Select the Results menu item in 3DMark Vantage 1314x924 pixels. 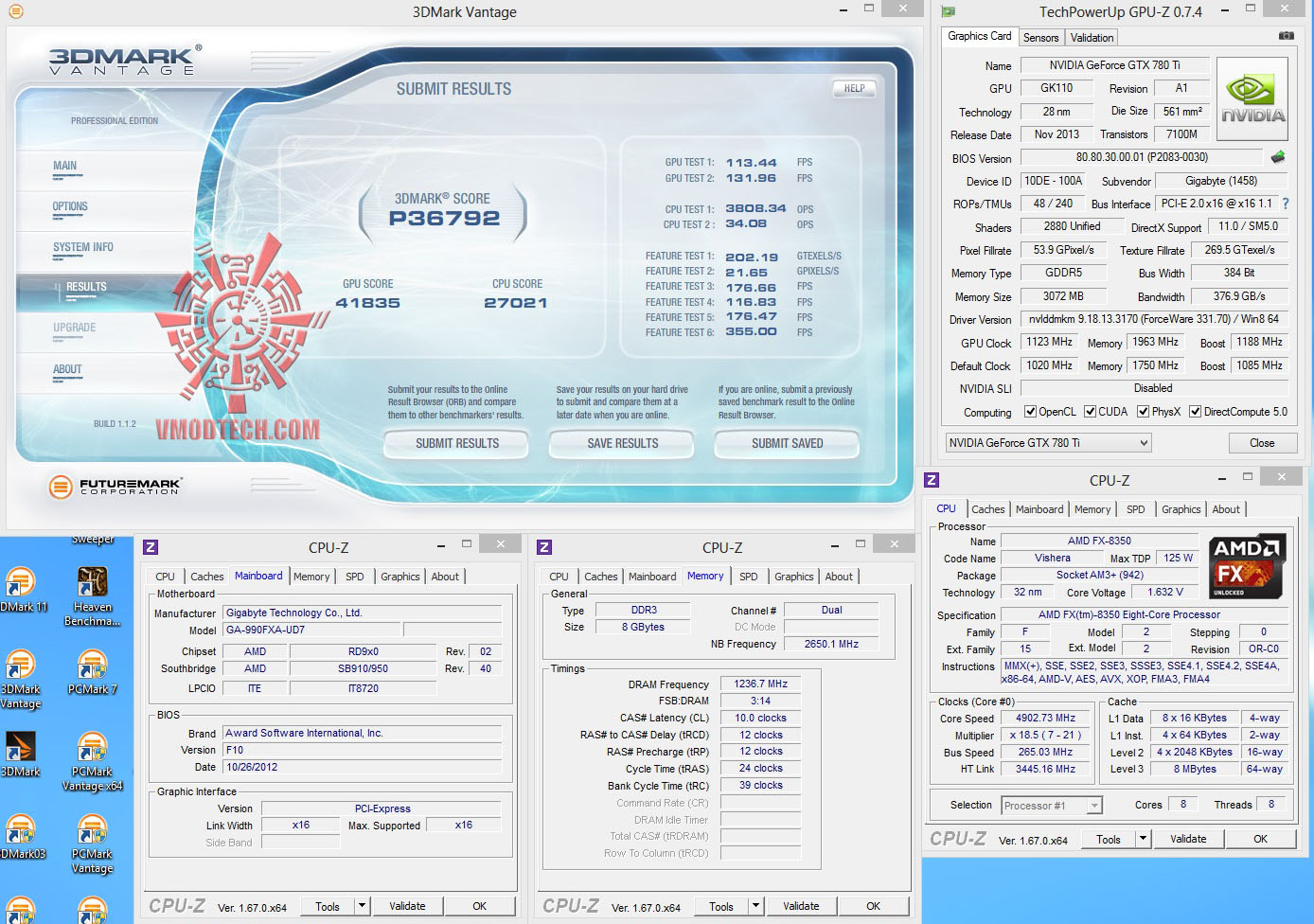point(86,287)
